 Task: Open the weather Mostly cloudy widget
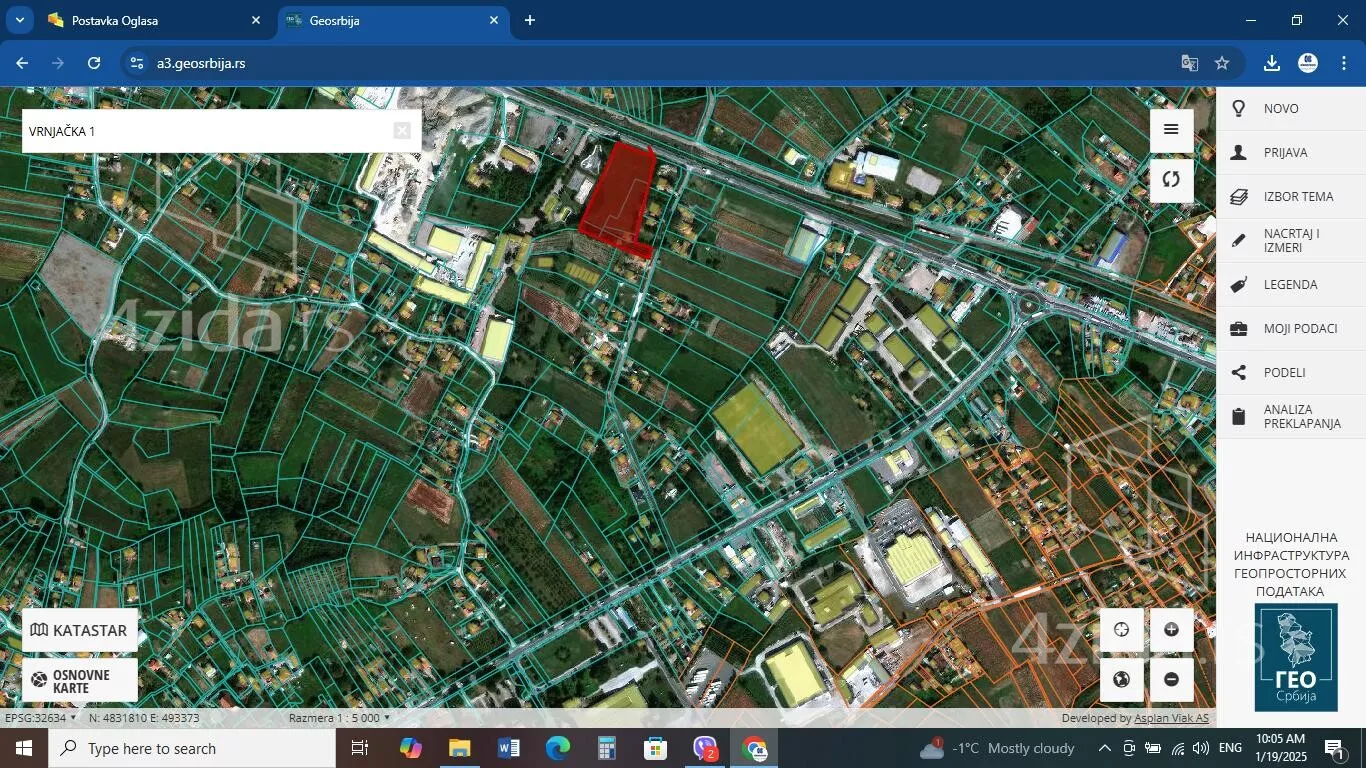pyautogui.click(x=997, y=748)
